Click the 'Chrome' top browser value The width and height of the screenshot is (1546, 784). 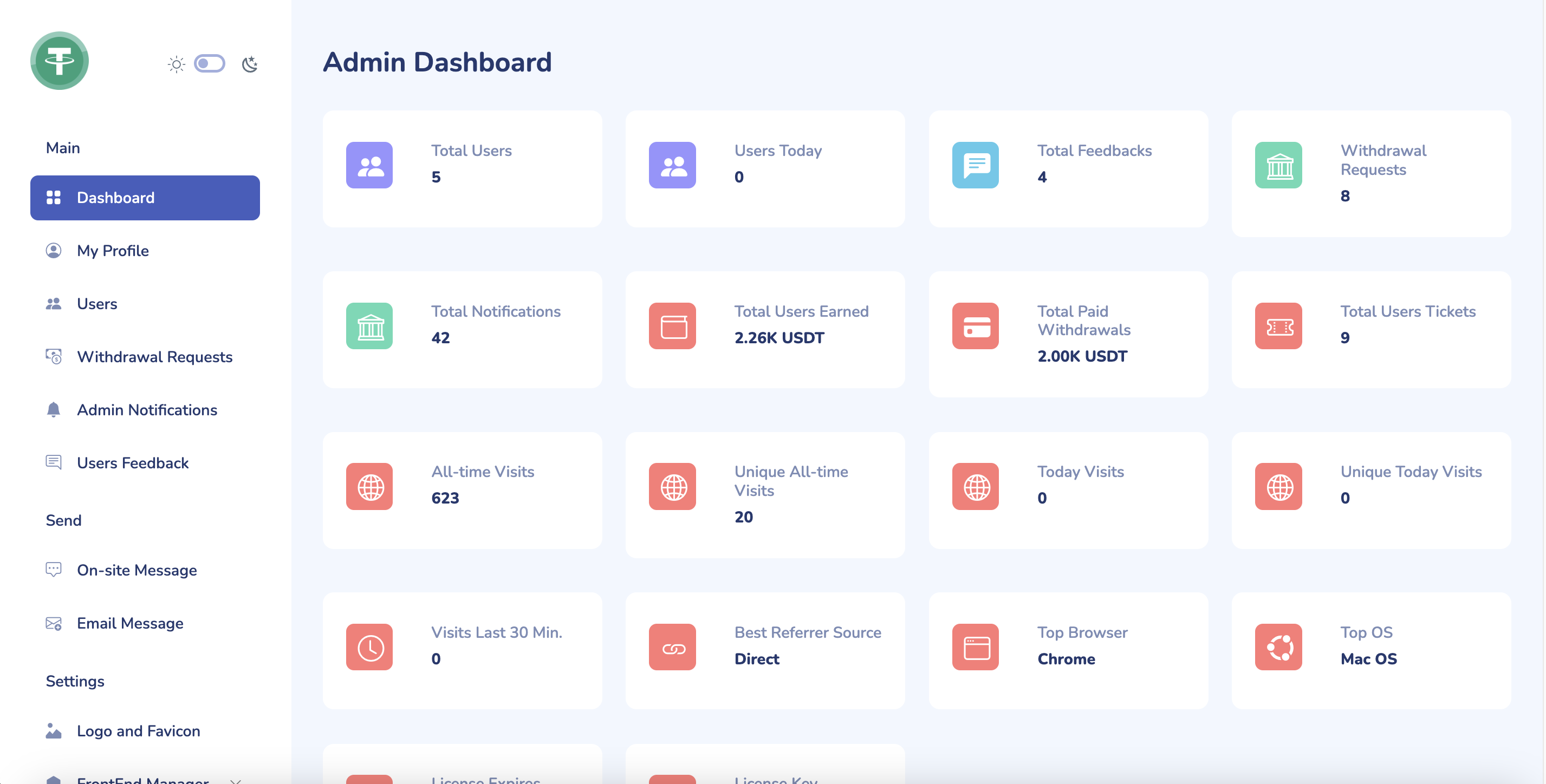click(1066, 658)
